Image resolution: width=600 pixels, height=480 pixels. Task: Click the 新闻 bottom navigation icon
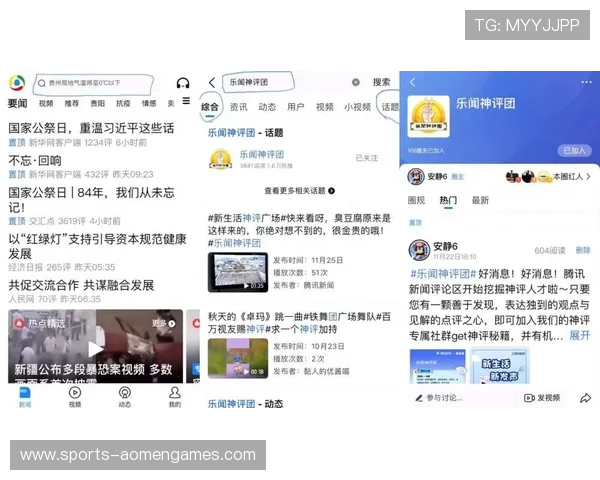pyautogui.click(x=25, y=397)
